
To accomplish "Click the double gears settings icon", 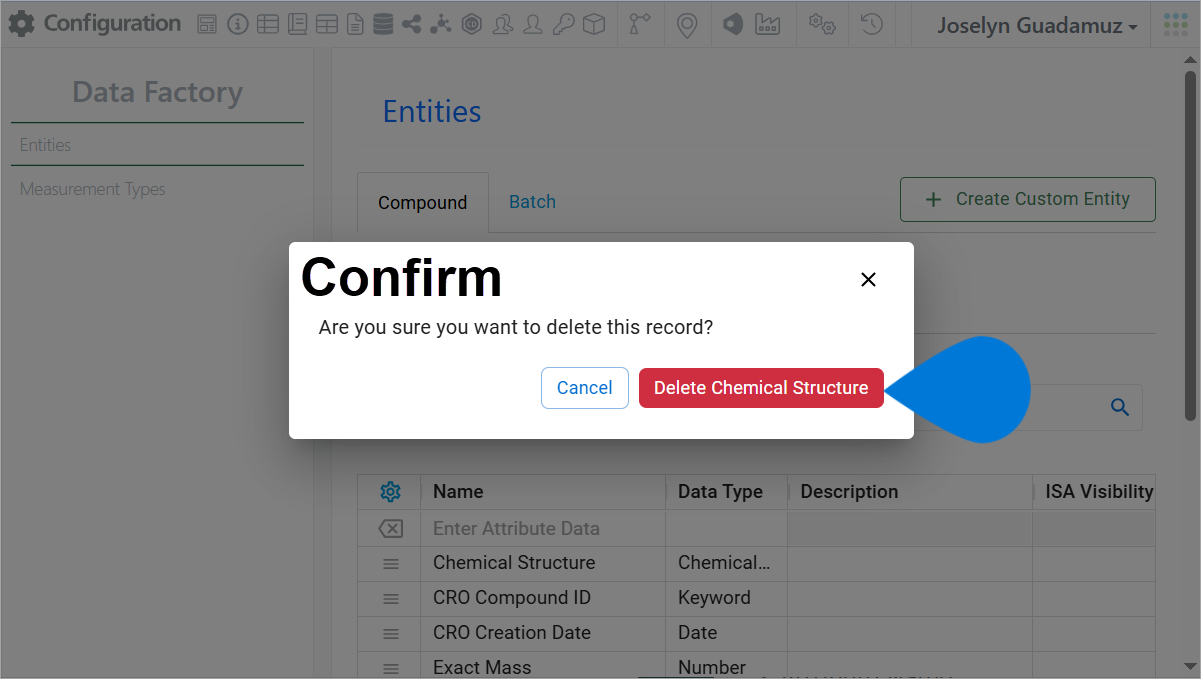I will (822, 25).
